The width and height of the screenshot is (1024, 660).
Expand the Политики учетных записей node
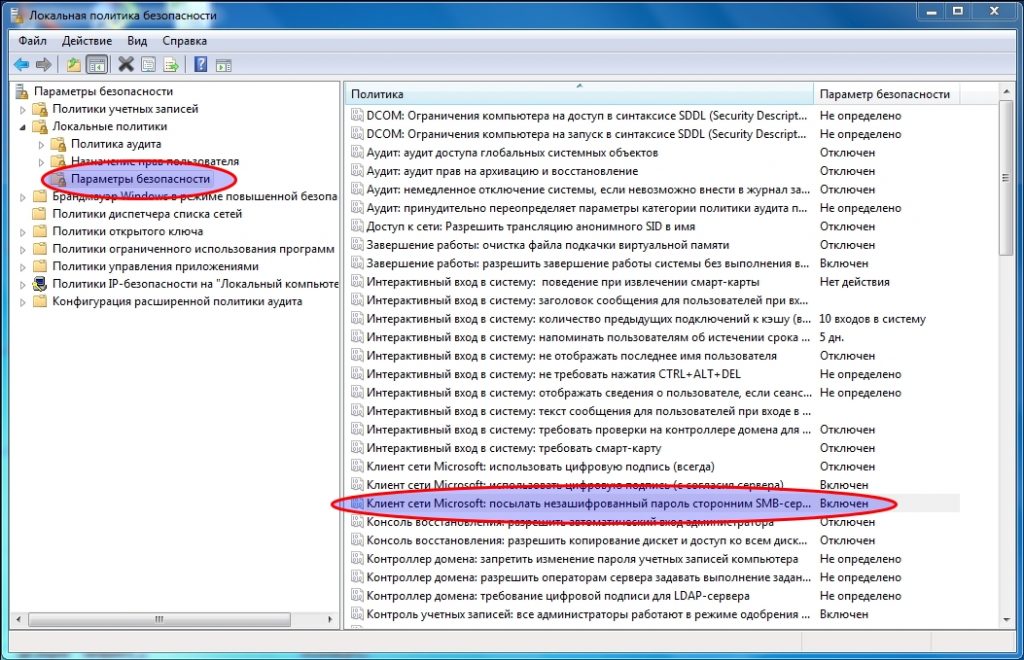click(23, 110)
